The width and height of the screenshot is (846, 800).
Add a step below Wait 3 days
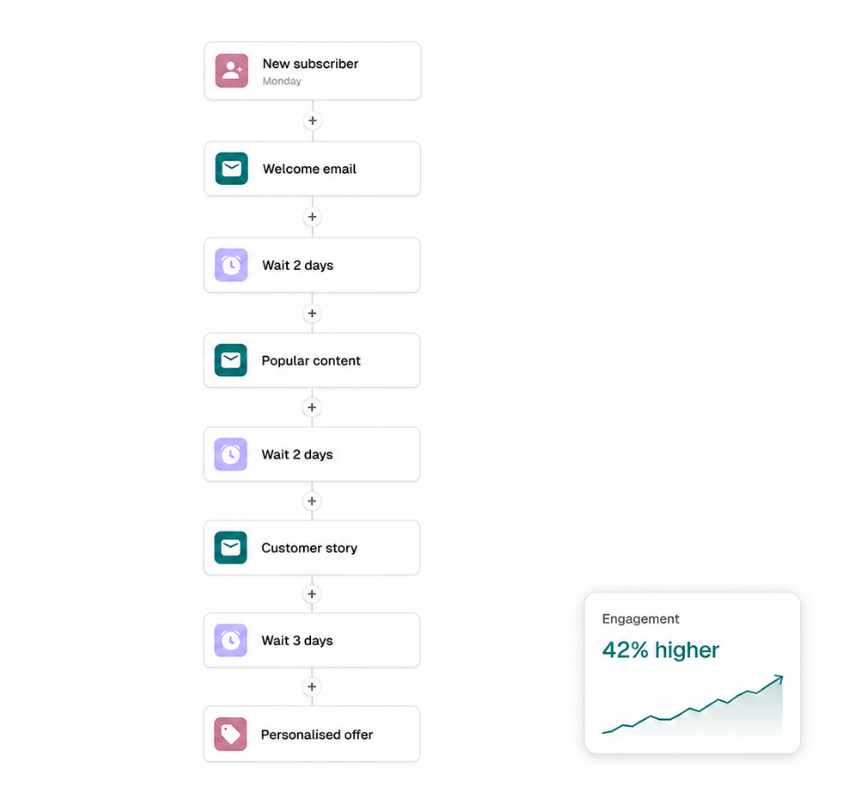(x=311, y=687)
